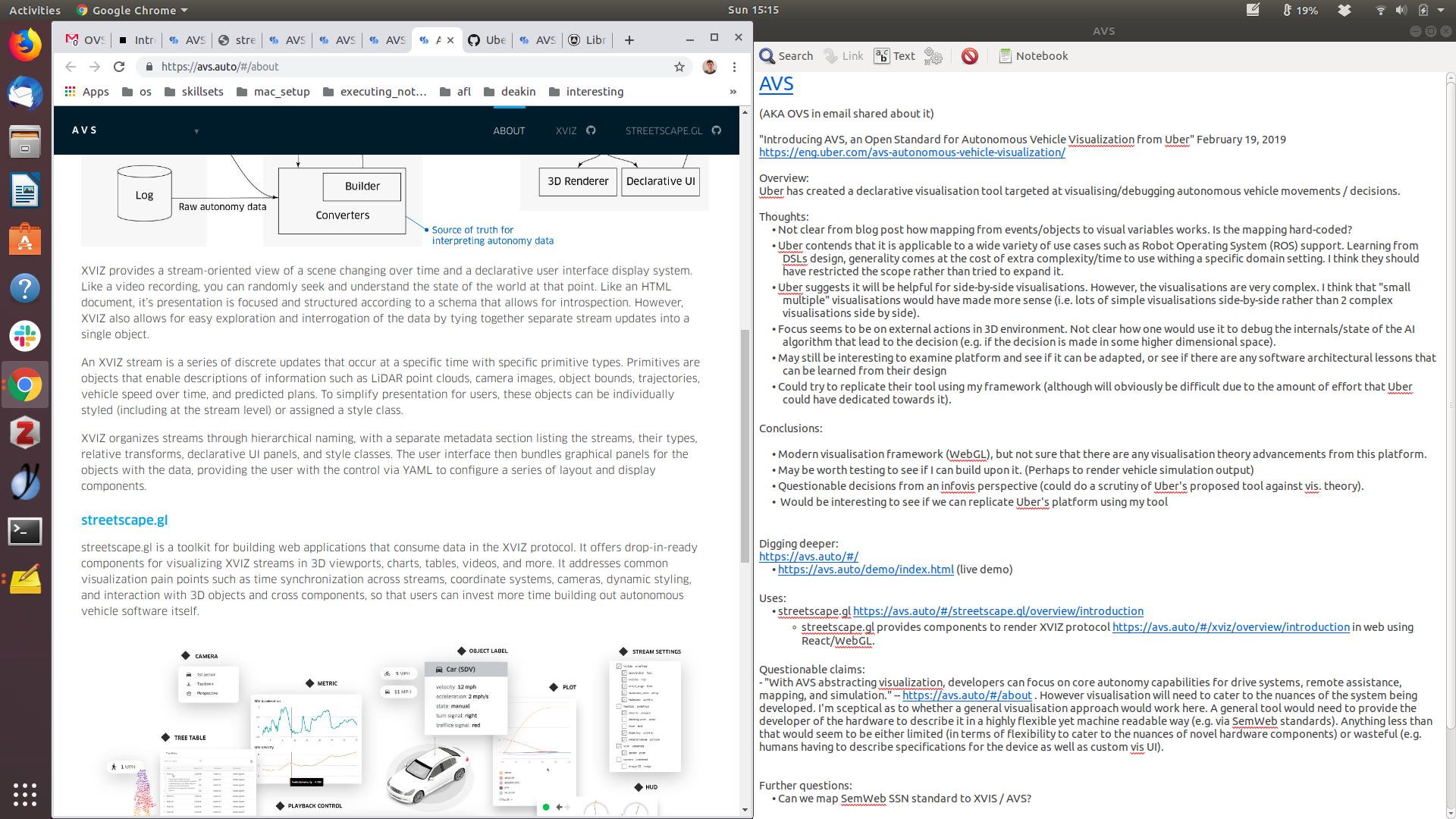Reload the Chrome page
This screenshot has width=1456, height=819.
(x=119, y=67)
